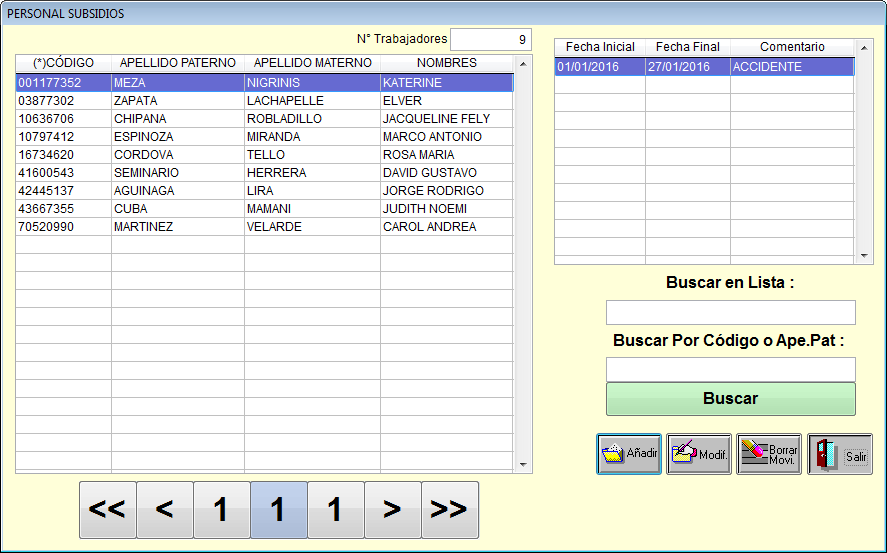Click inside the Buscar en Lista field
887x553 pixels.
pyautogui.click(x=730, y=312)
